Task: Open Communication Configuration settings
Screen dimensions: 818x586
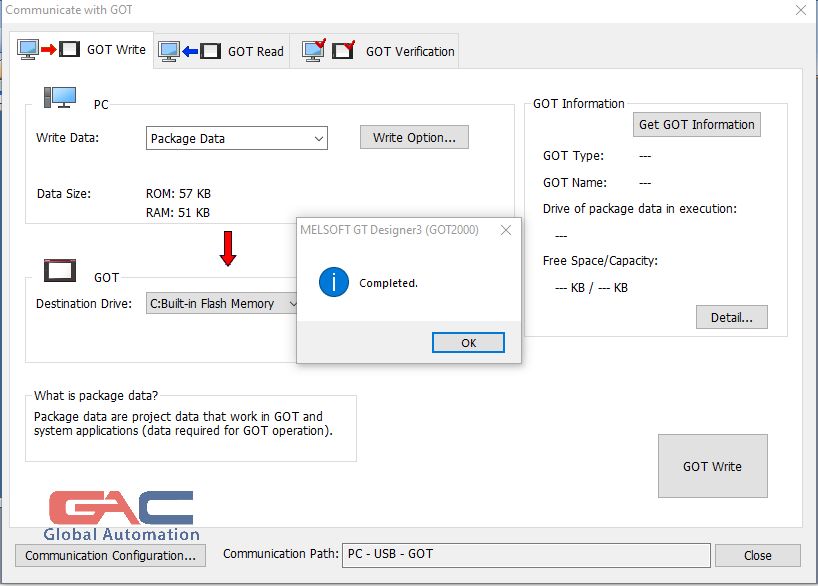Action: [x=111, y=555]
